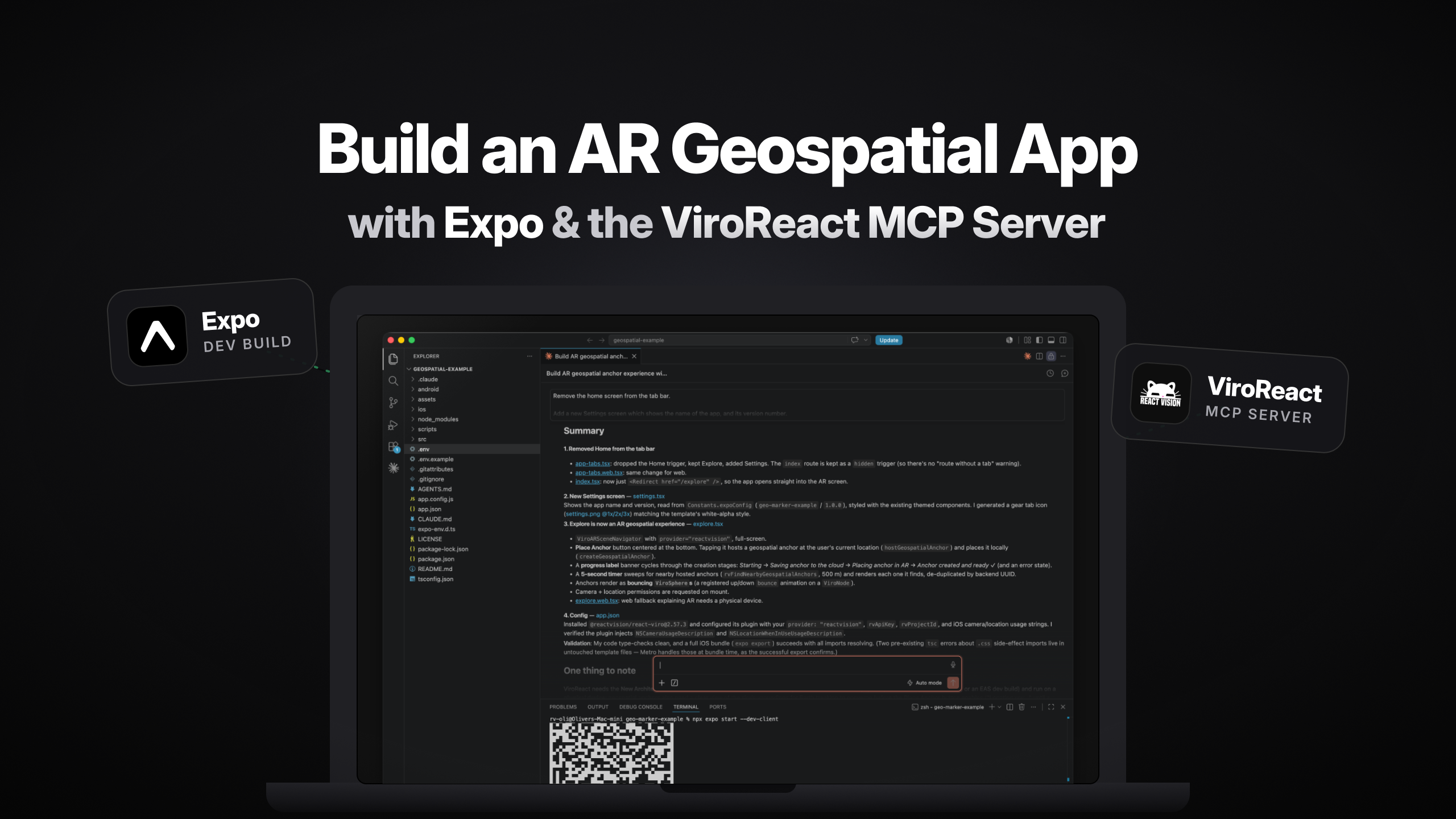This screenshot has height=819, width=1456.
Task: Click the blue Update button
Action: [x=889, y=340]
